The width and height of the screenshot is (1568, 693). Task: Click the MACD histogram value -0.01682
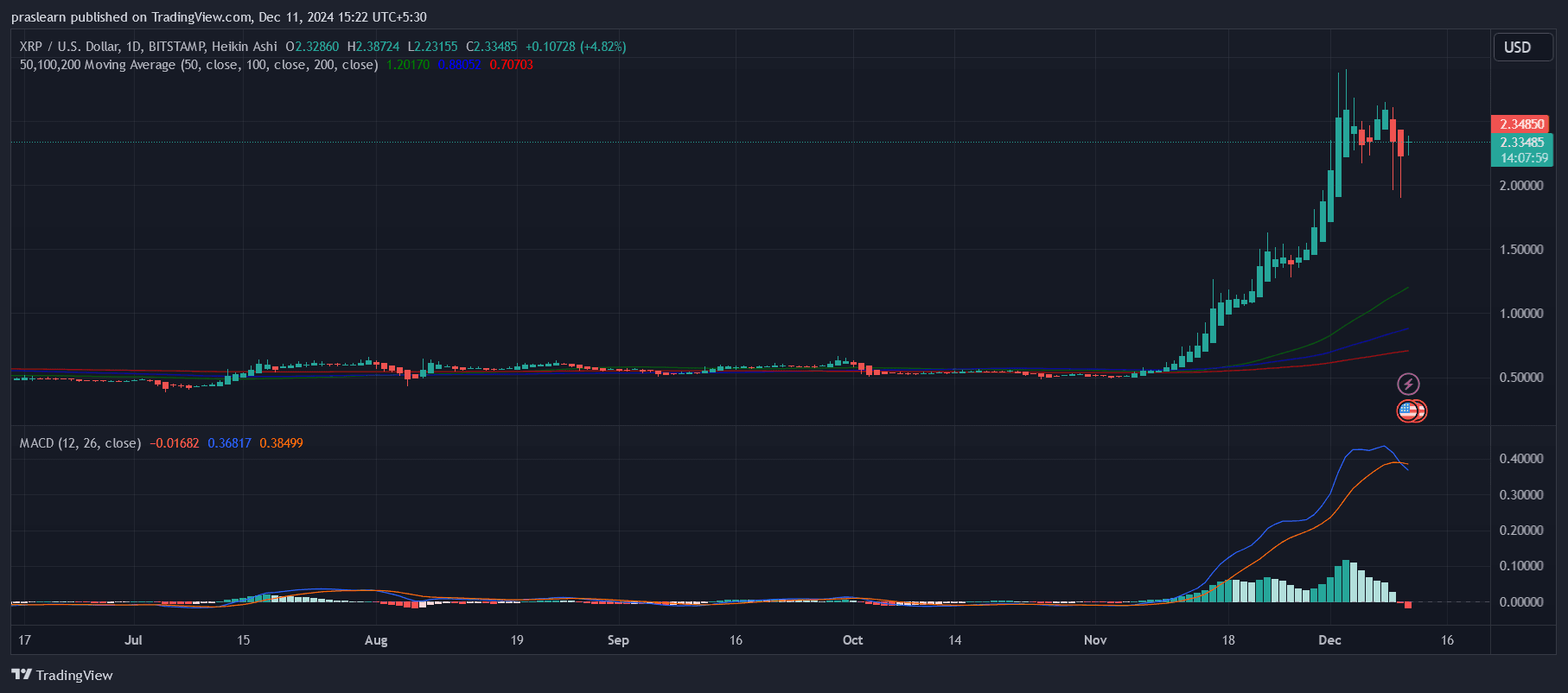[x=175, y=443]
